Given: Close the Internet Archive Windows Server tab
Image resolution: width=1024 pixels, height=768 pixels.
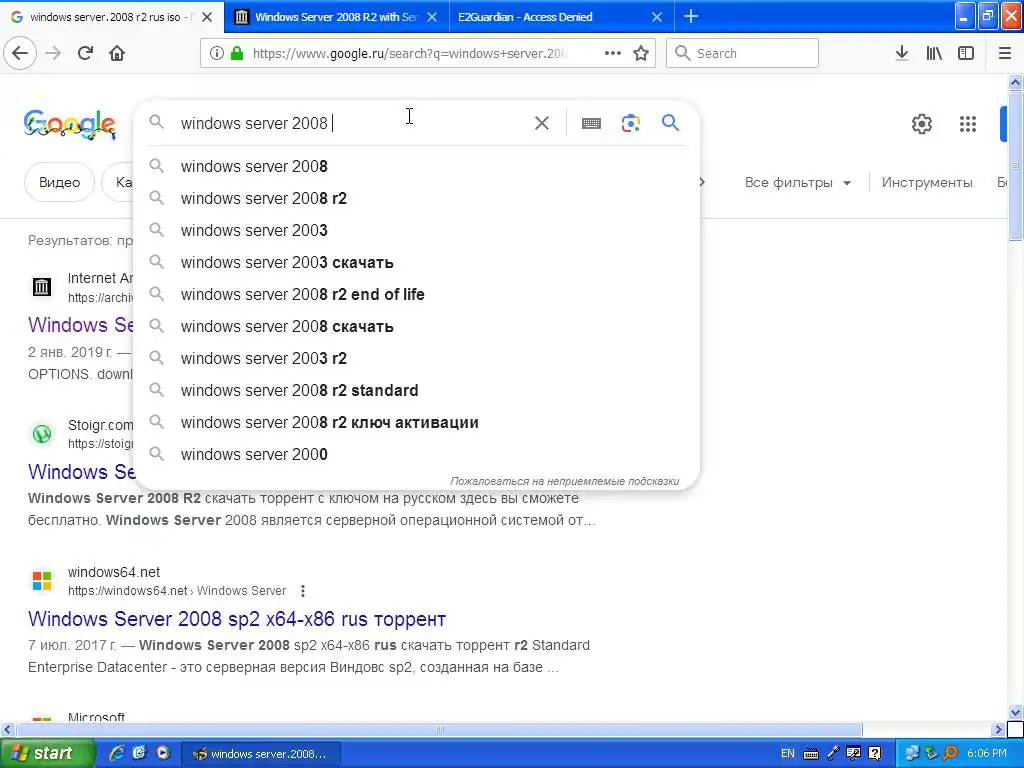Looking at the screenshot, I should click(432, 17).
